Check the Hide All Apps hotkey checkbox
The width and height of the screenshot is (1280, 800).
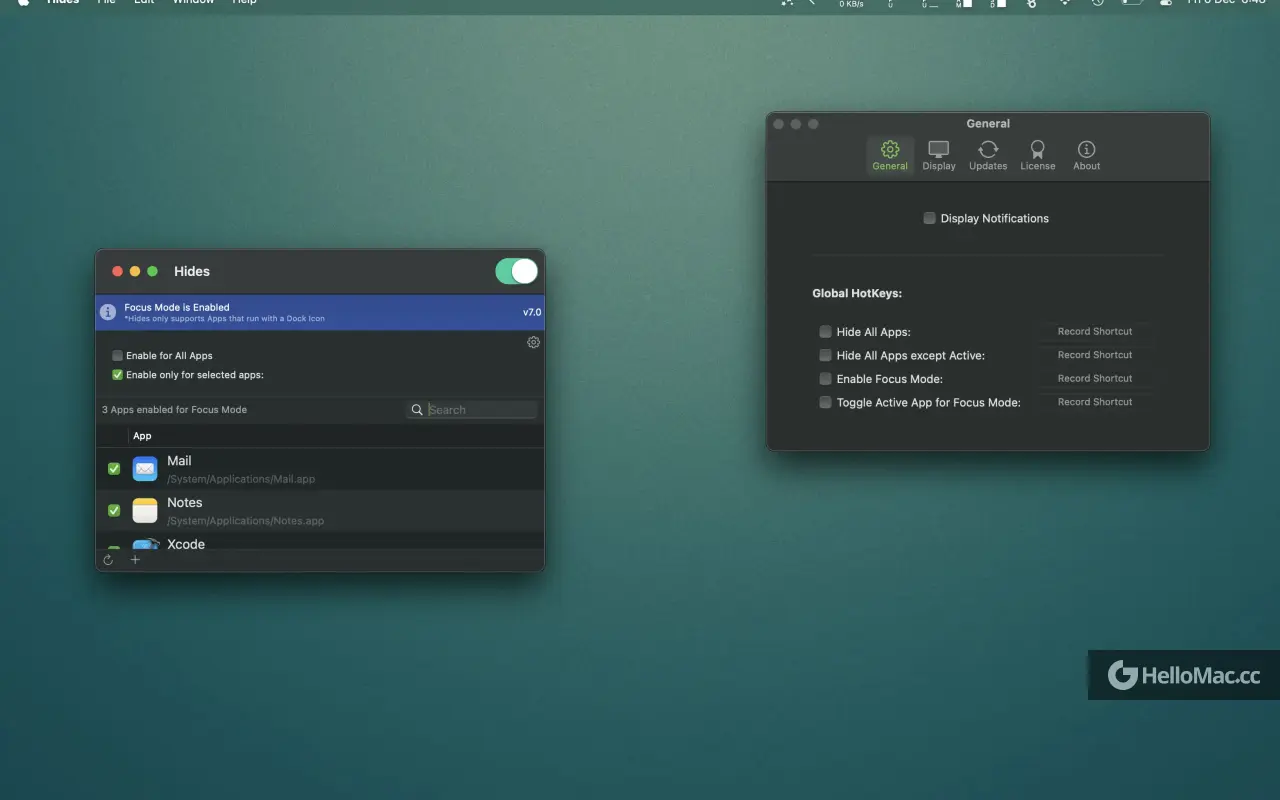coord(825,331)
